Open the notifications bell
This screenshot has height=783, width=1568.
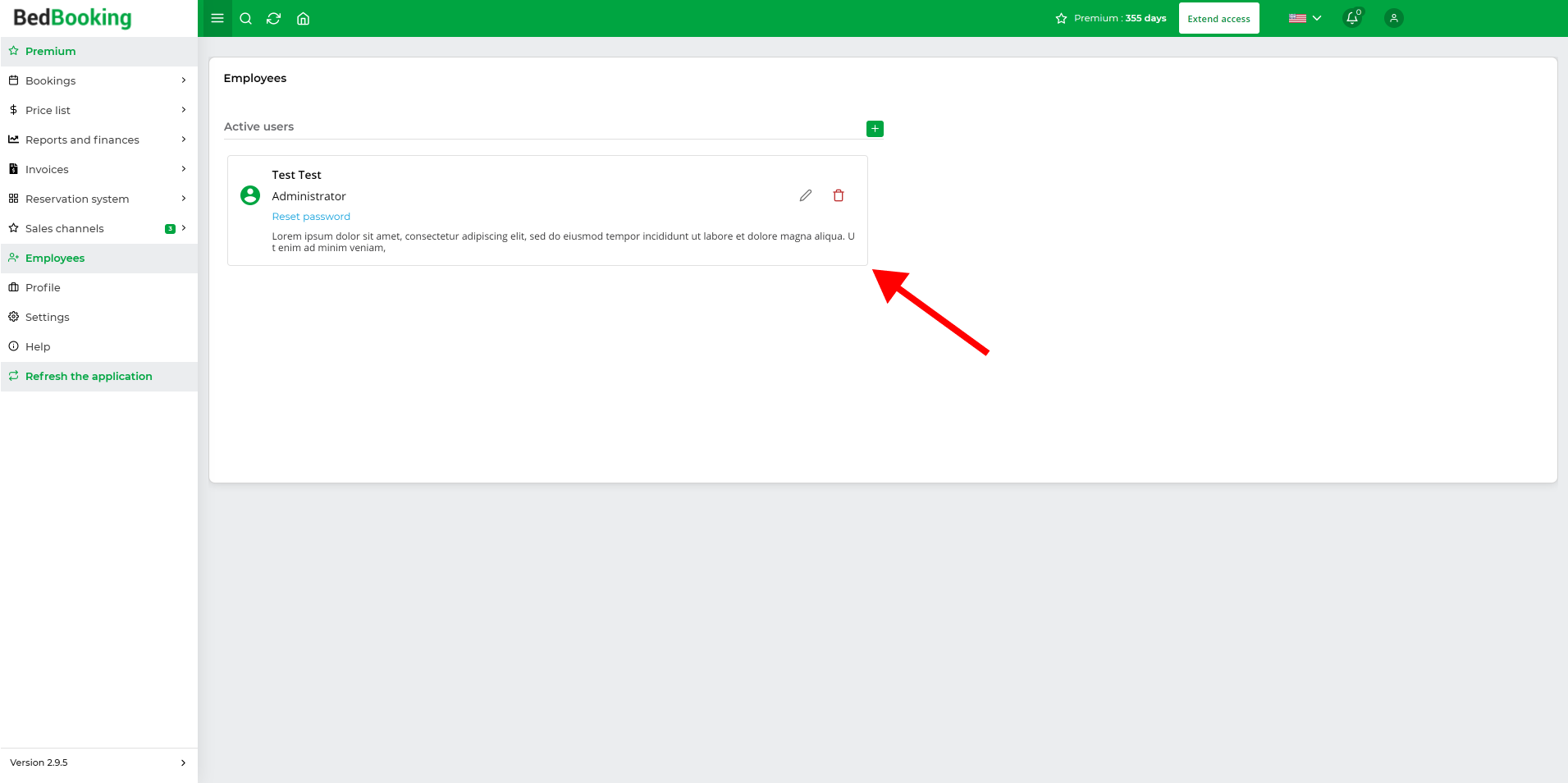click(1352, 18)
